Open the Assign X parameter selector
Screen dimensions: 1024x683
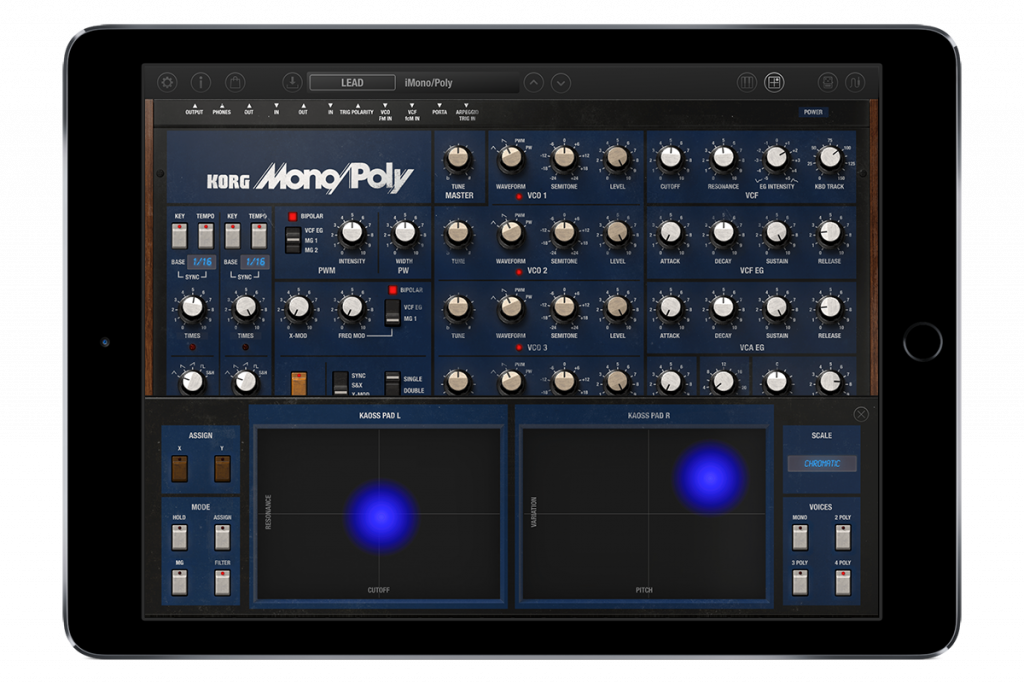coord(180,469)
